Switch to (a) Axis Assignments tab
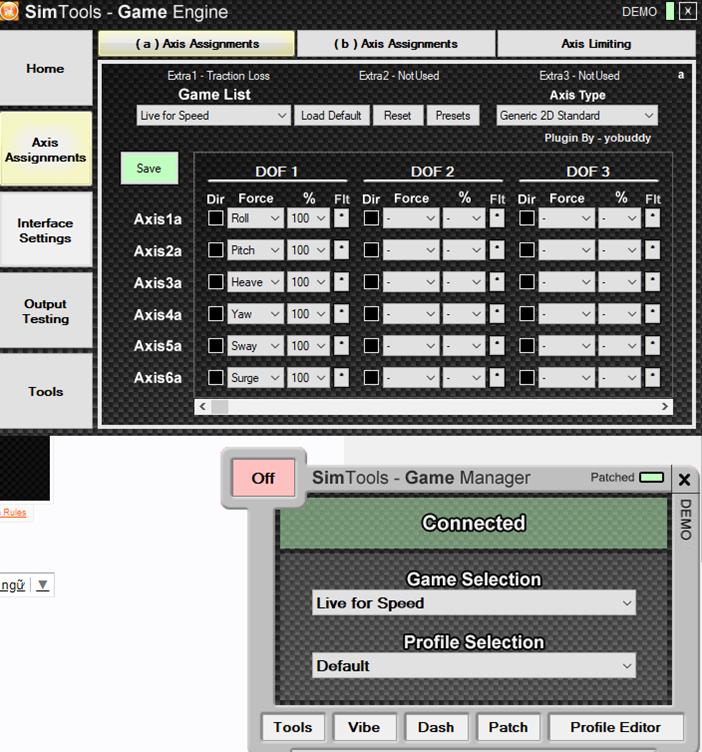This screenshot has width=702, height=752. (197, 44)
